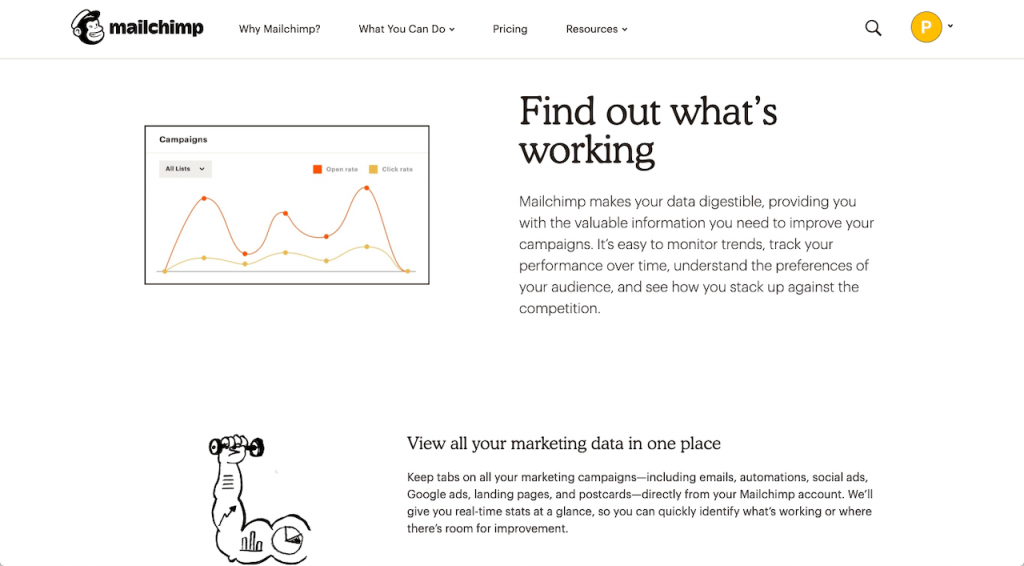This screenshot has width=1024, height=566.
Task: Click the Mailchimp monkey logo
Action: click(88, 27)
